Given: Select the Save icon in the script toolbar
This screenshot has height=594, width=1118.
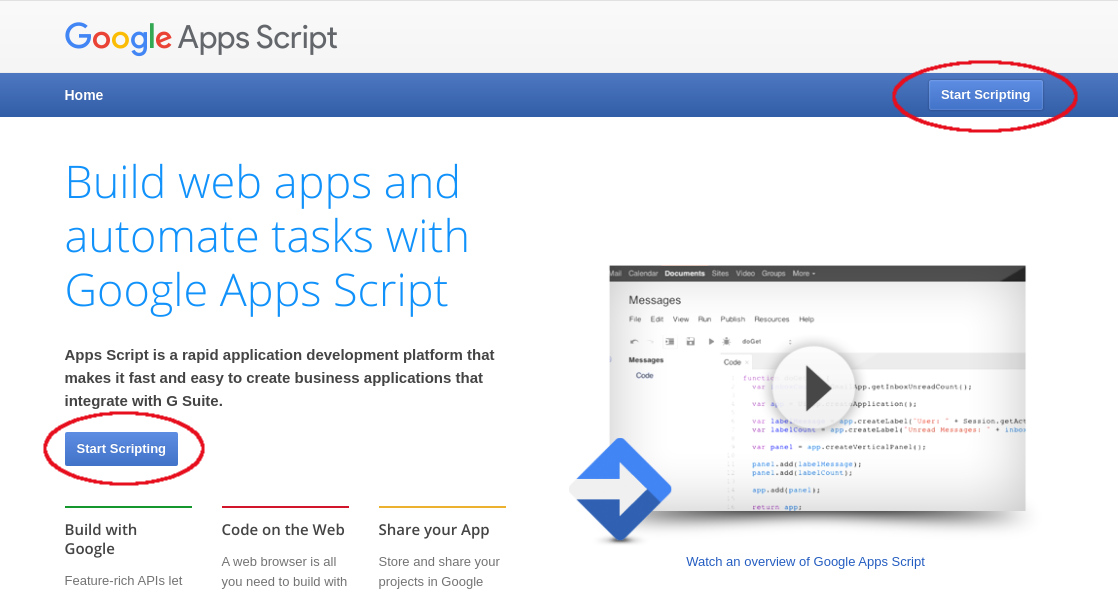Looking at the screenshot, I should 691,342.
